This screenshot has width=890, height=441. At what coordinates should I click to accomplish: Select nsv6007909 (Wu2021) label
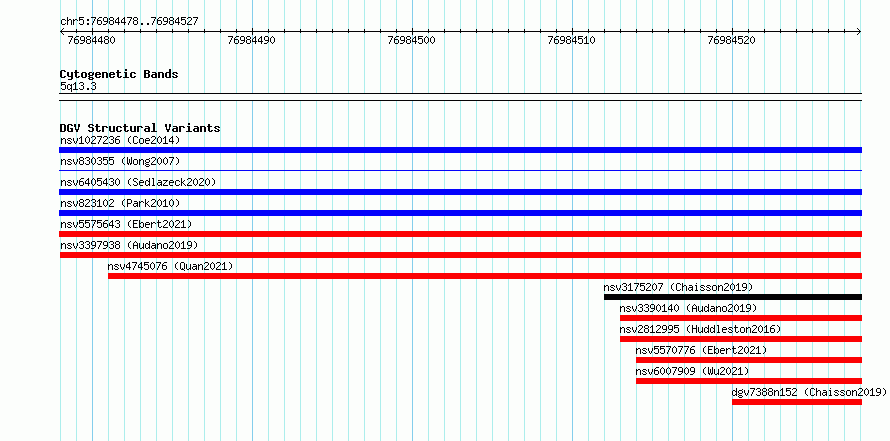click(x=692, y=371)
